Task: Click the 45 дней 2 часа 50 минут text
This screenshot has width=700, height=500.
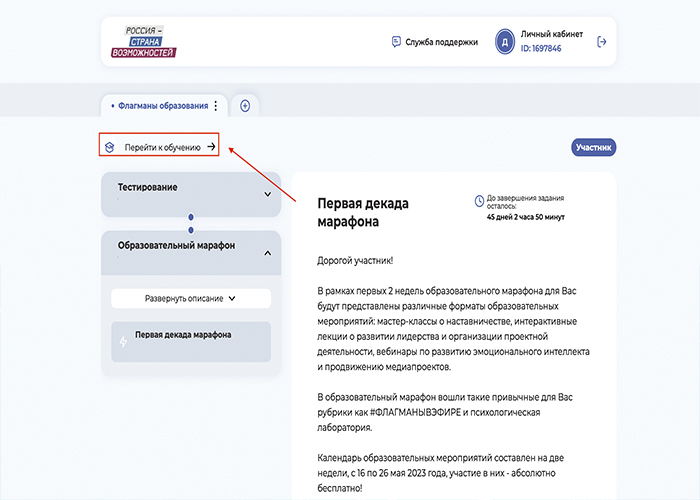Action: [x=525, y=217]
